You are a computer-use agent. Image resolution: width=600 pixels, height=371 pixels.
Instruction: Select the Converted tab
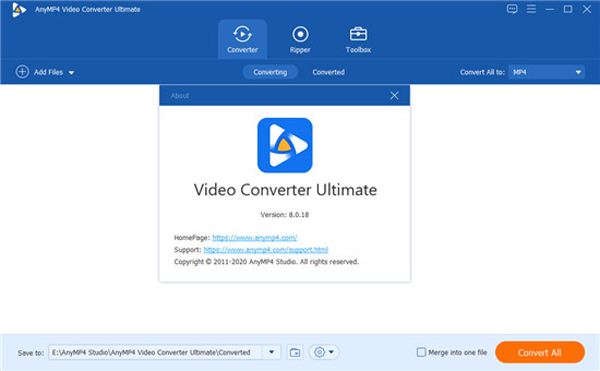pos(328,72)
